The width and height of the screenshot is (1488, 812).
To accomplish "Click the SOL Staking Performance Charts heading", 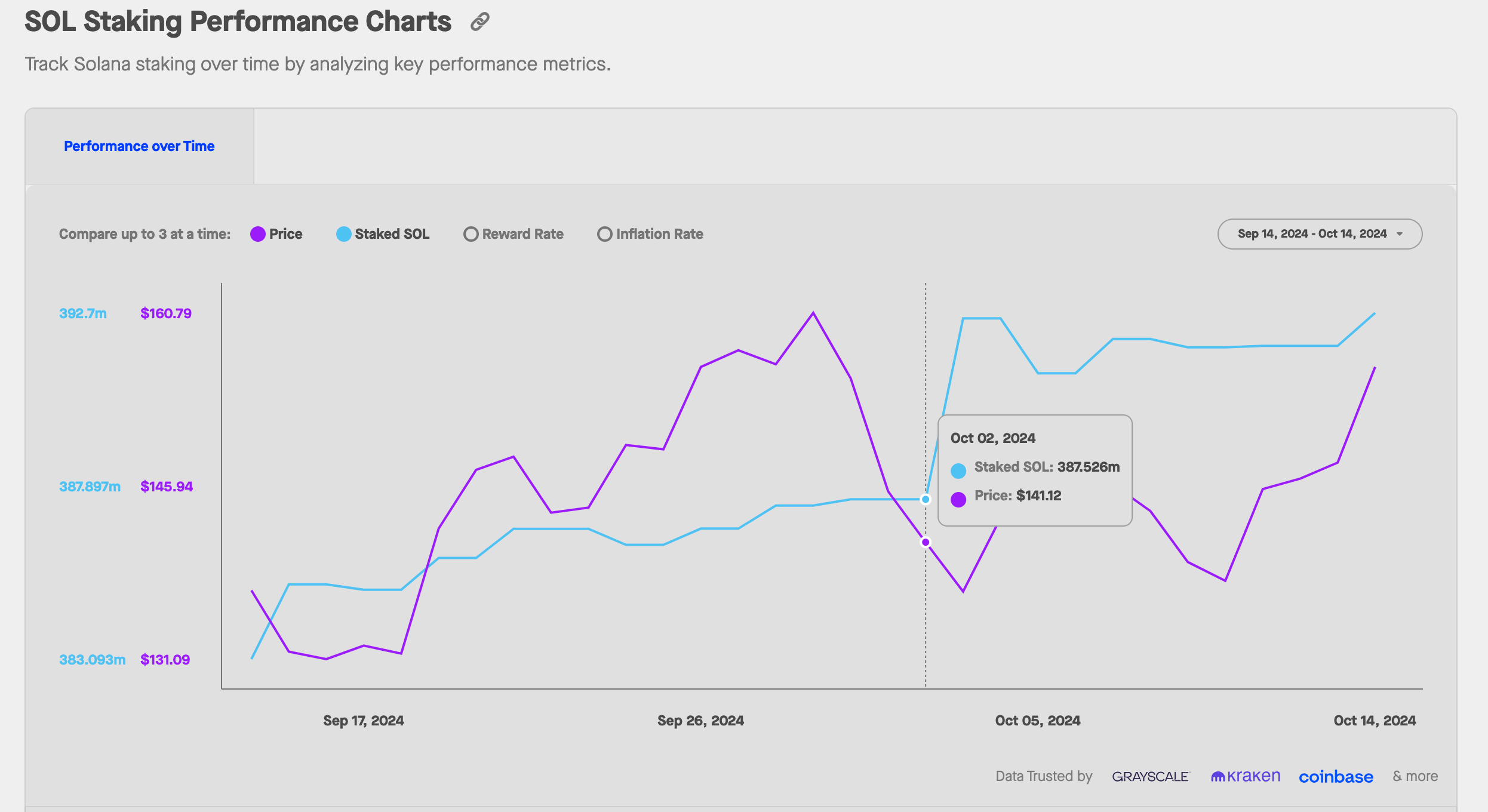I will click(238, 21).
